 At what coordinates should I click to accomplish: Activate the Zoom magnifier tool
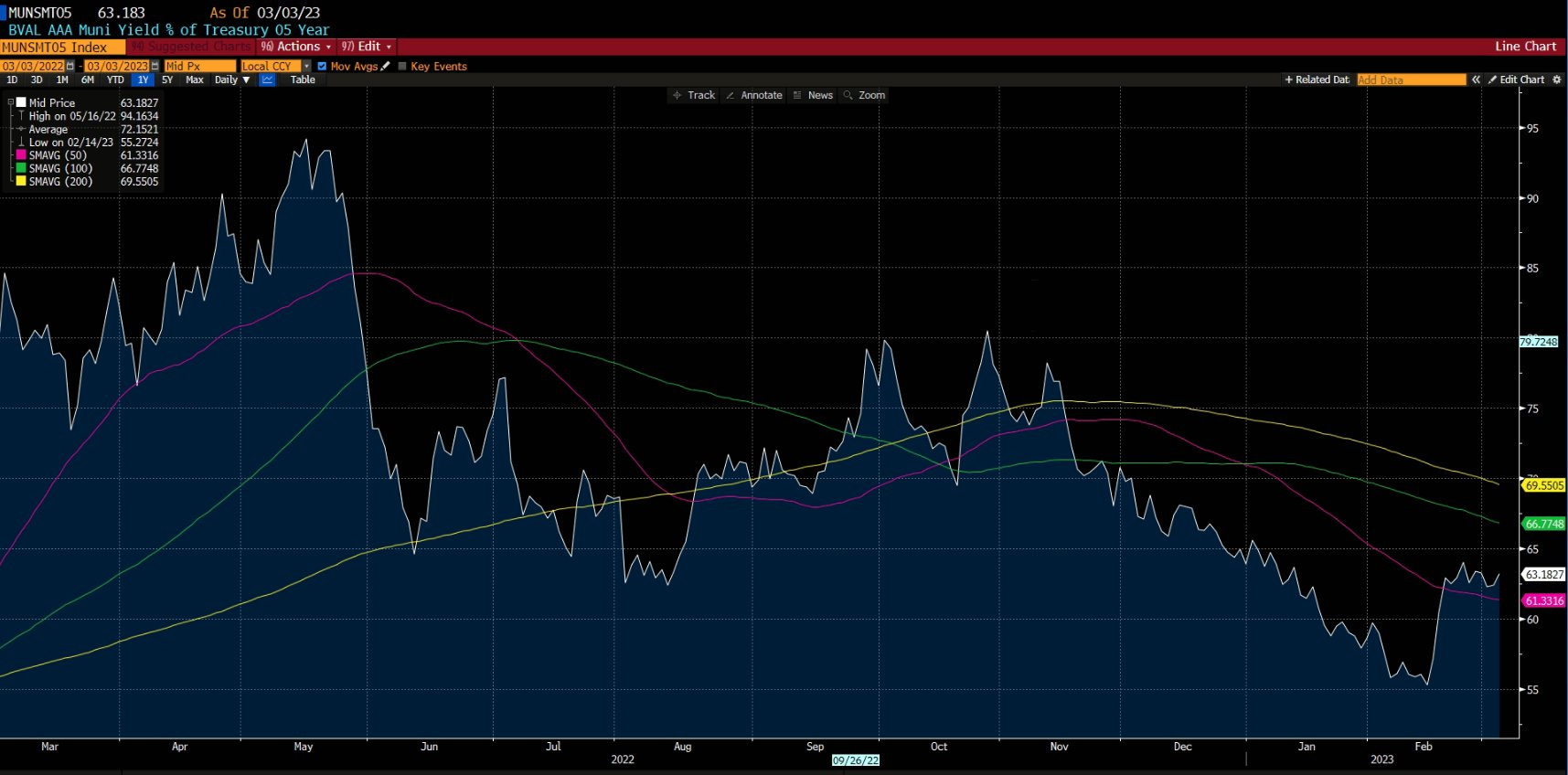click(864, 95)
